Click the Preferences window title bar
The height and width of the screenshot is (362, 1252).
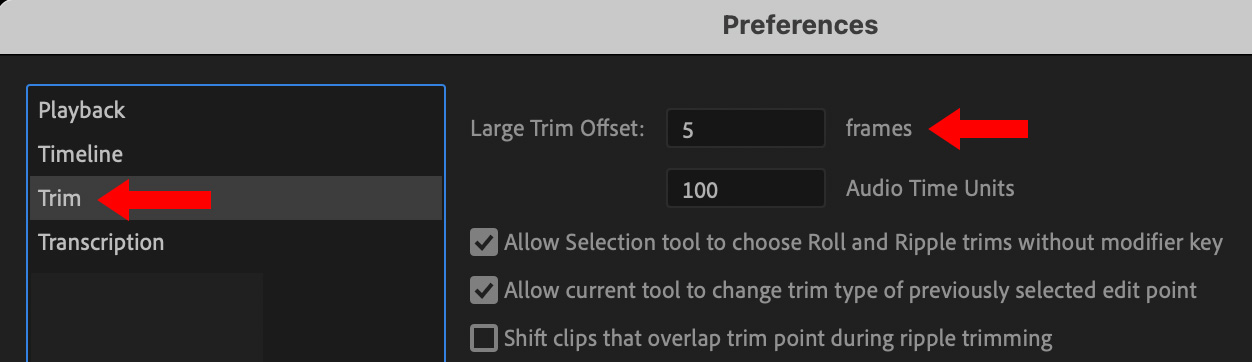coord(626,25)
